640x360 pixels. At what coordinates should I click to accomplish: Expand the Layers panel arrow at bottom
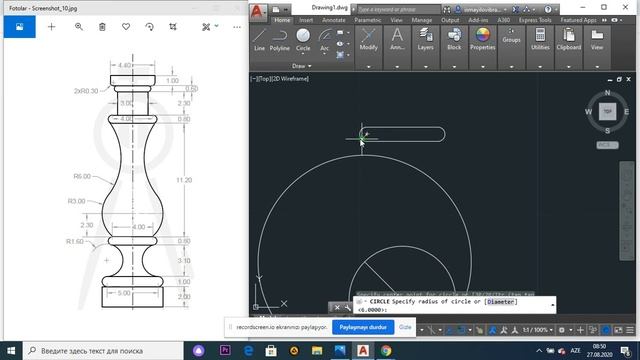pyautogui.click(x=425, y=67)
